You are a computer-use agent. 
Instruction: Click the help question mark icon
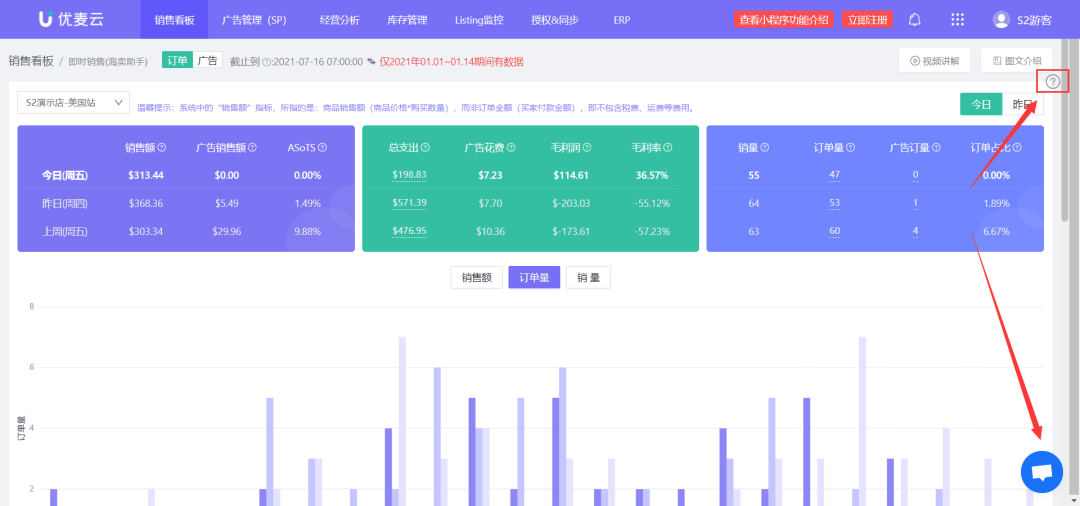1052,81
